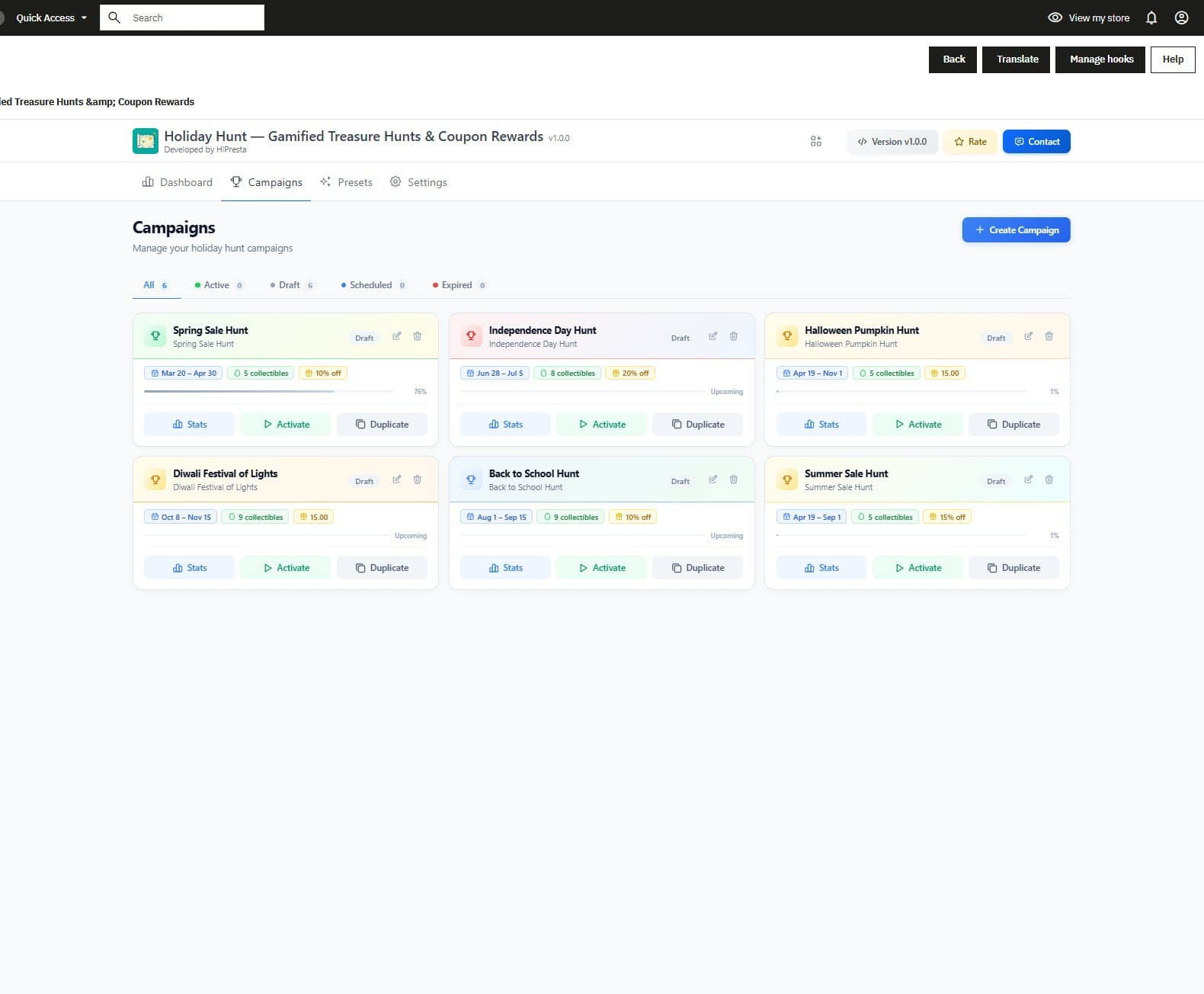Delete the Halloween Pumpkin Hunt campaign
1204x994 pixels.
pos(1049,336)
